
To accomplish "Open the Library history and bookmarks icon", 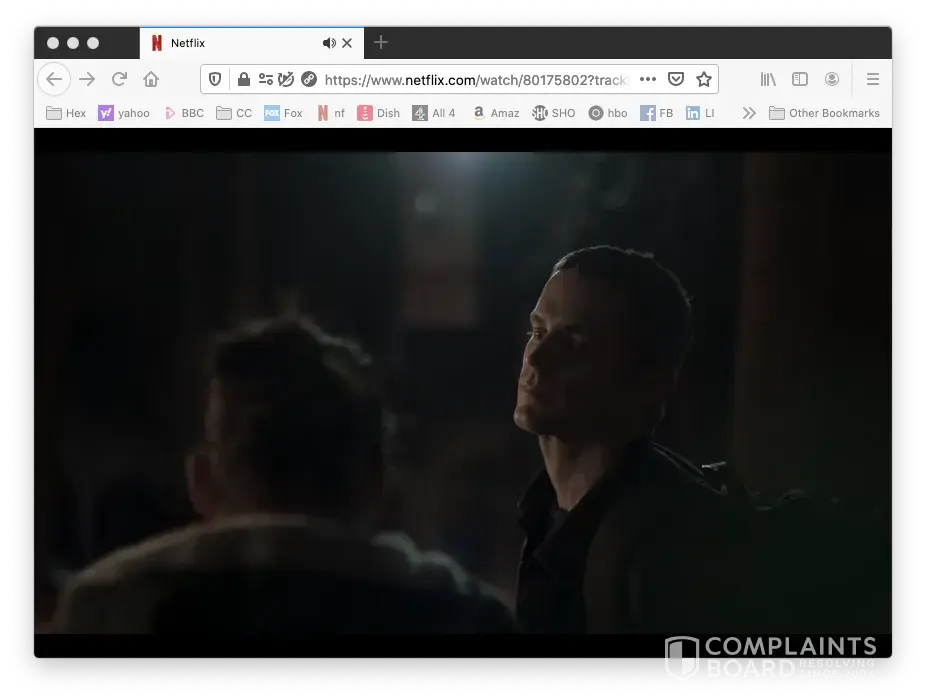I will pos(768,79).
